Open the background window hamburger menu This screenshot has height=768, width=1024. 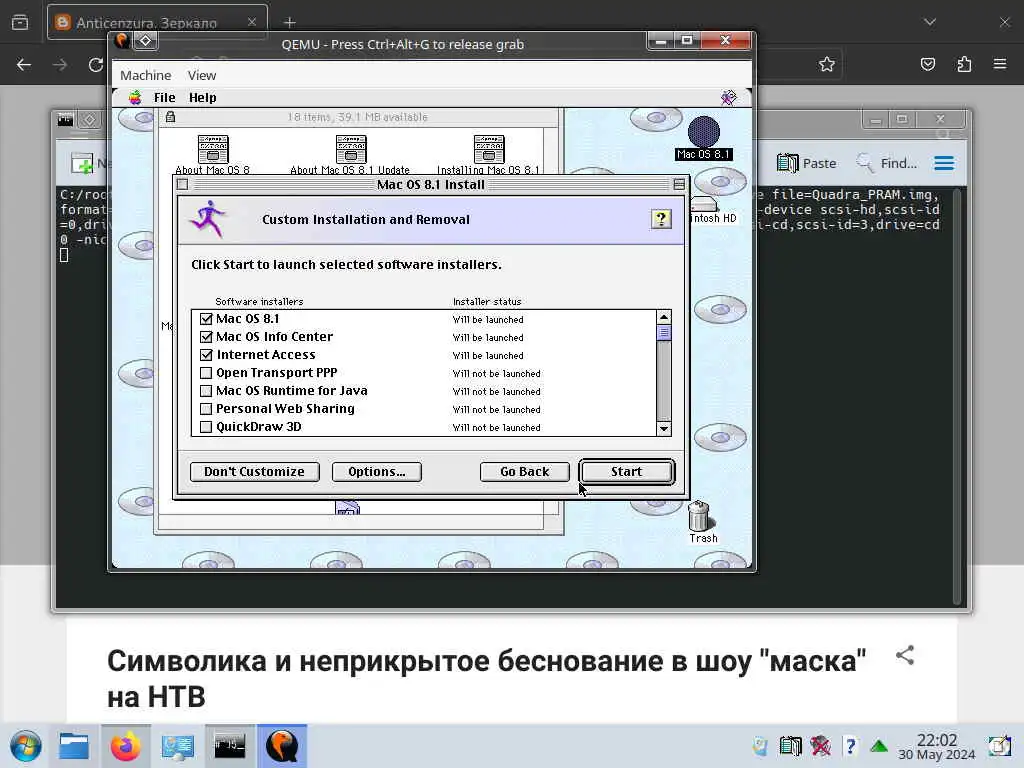pos(944,163)
